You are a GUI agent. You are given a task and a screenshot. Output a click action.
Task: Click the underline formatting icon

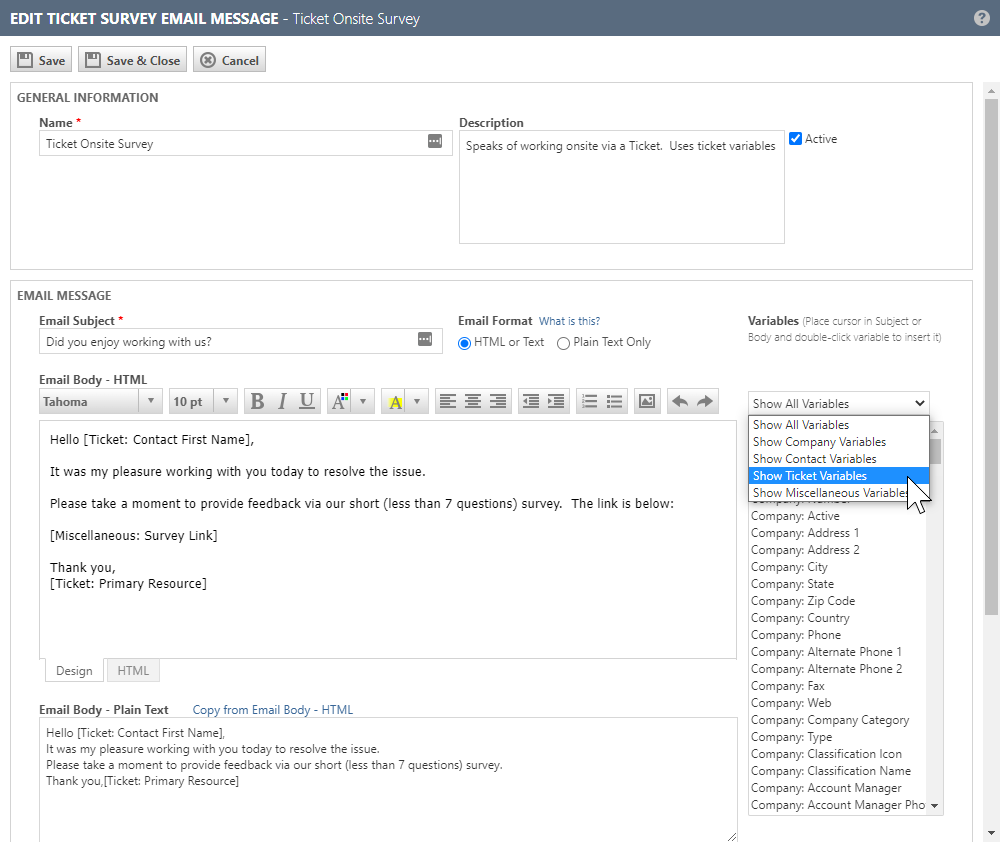tap(307, 402)
